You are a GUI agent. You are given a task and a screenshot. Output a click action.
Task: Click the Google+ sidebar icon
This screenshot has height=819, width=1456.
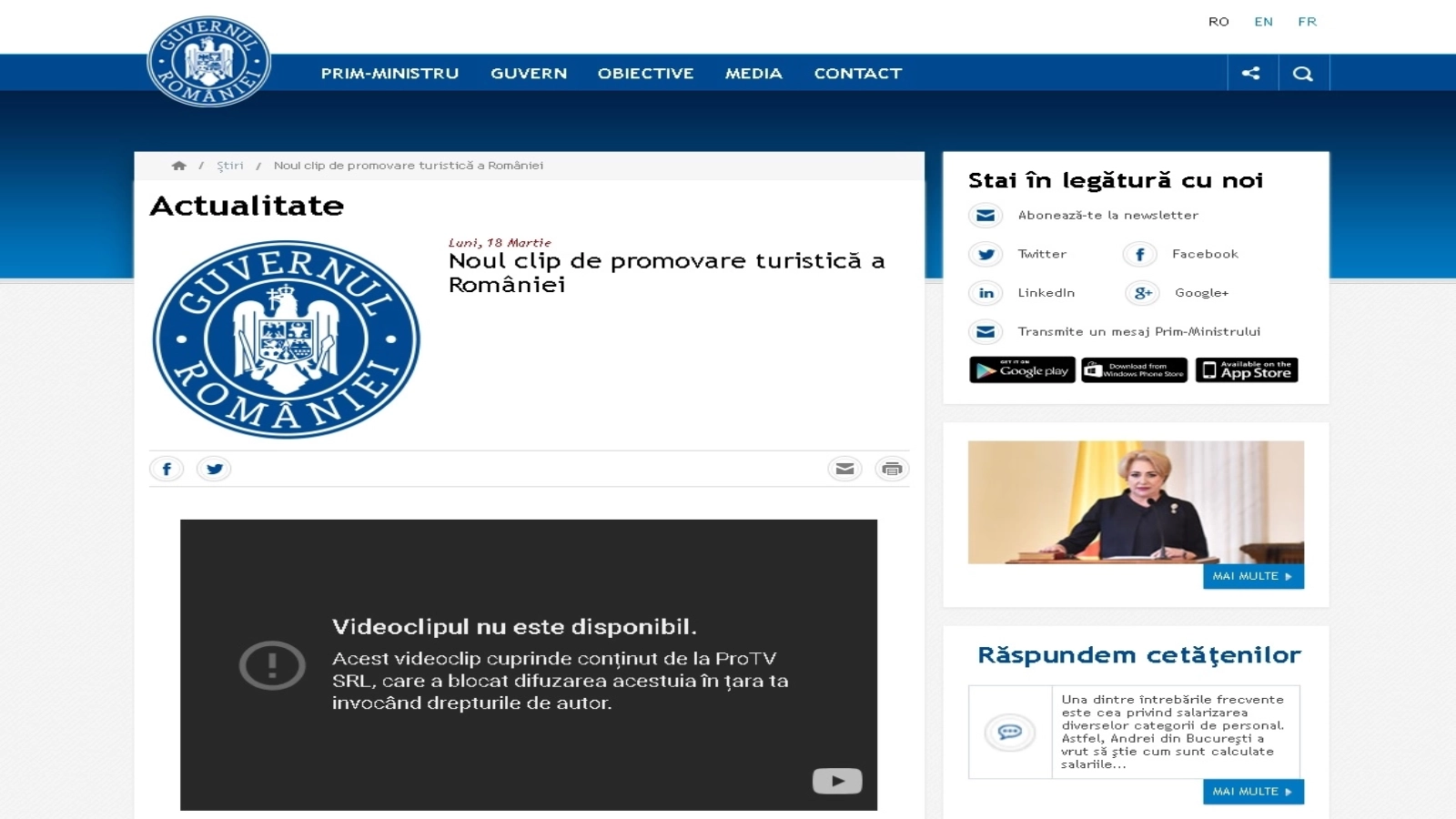[1142, 293]
